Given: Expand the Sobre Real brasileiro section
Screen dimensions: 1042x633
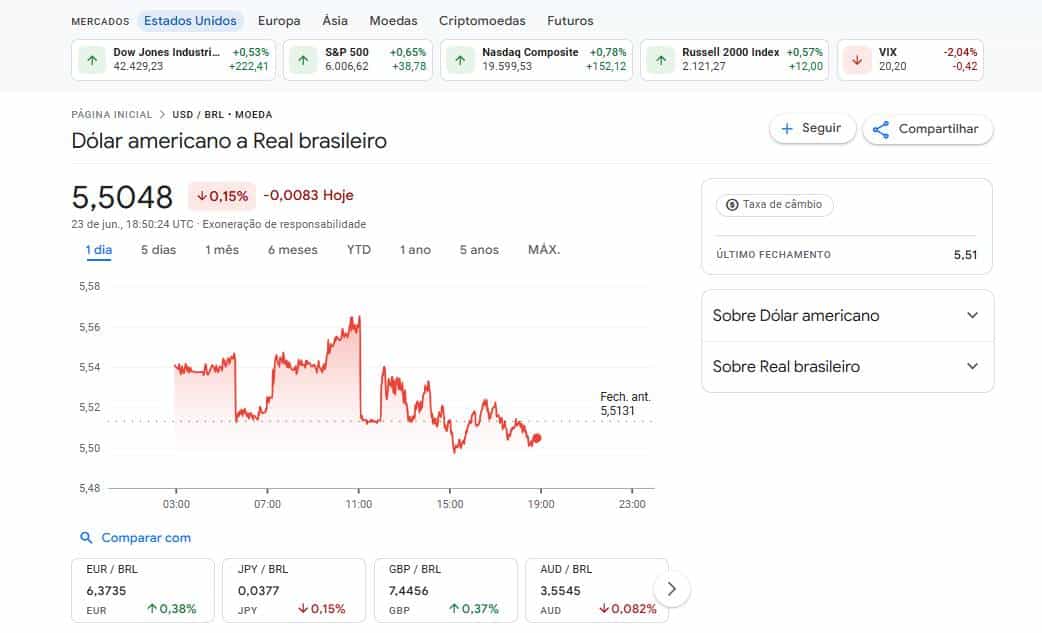Looking at the screenshot, I should pos(972,366).
